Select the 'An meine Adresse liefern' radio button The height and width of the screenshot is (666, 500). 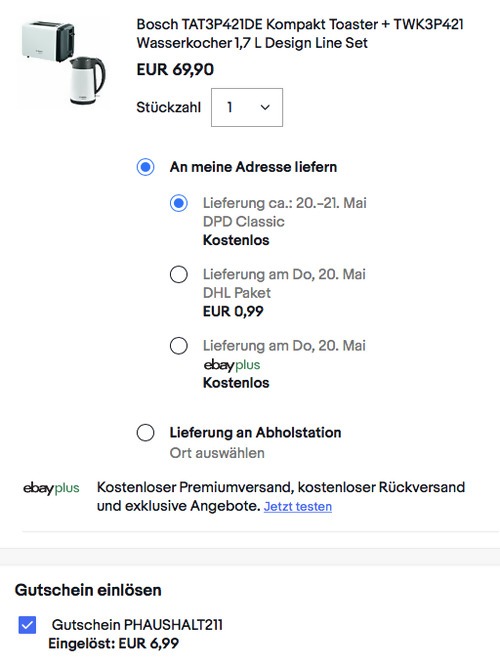pyautogui.click(x=145, y=167)
